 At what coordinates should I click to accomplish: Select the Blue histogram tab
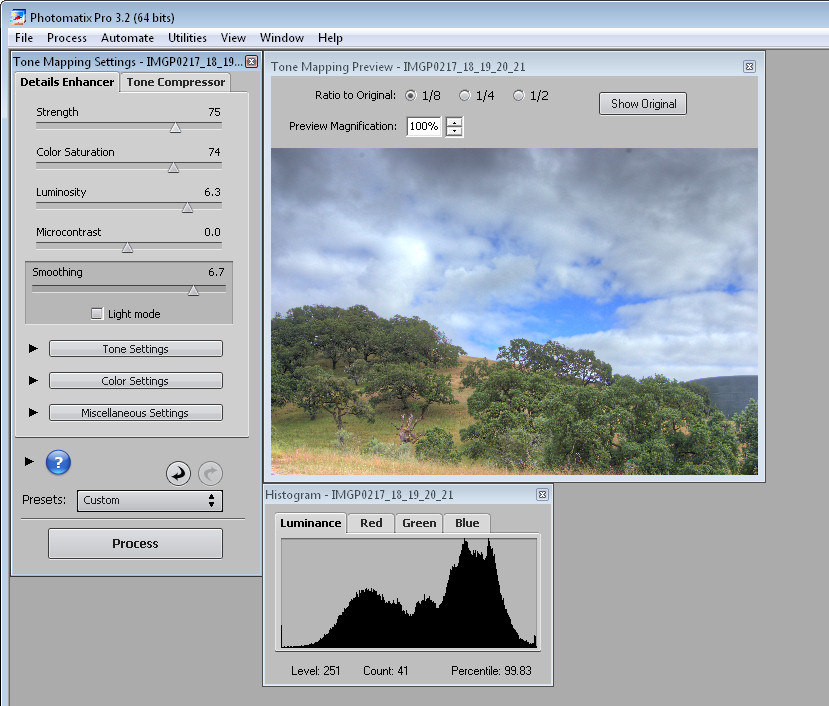tap(467, 523)
